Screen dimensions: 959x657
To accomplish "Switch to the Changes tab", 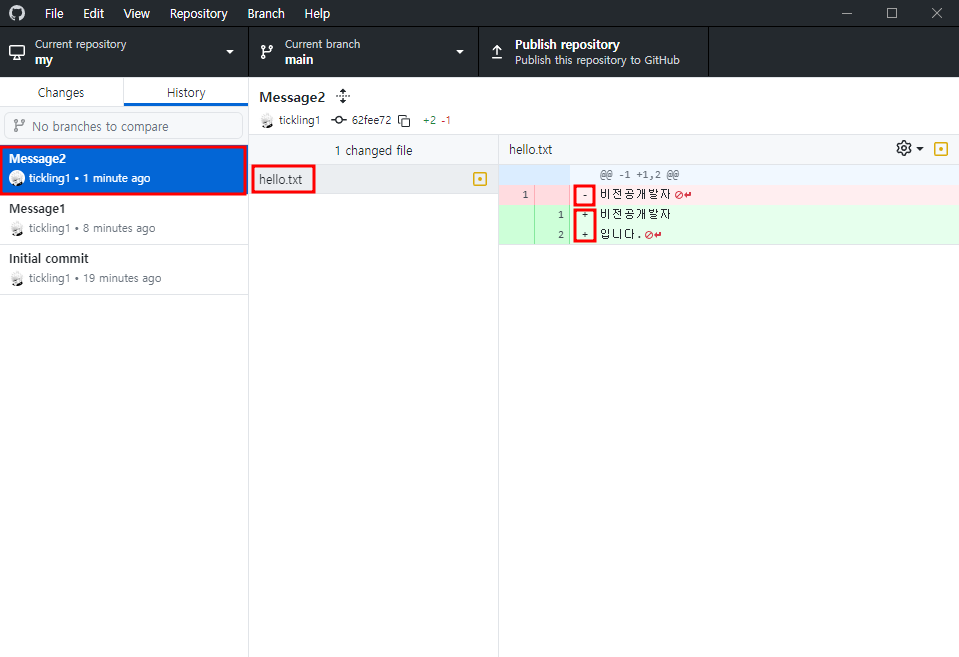I will [x=61, y=92].
